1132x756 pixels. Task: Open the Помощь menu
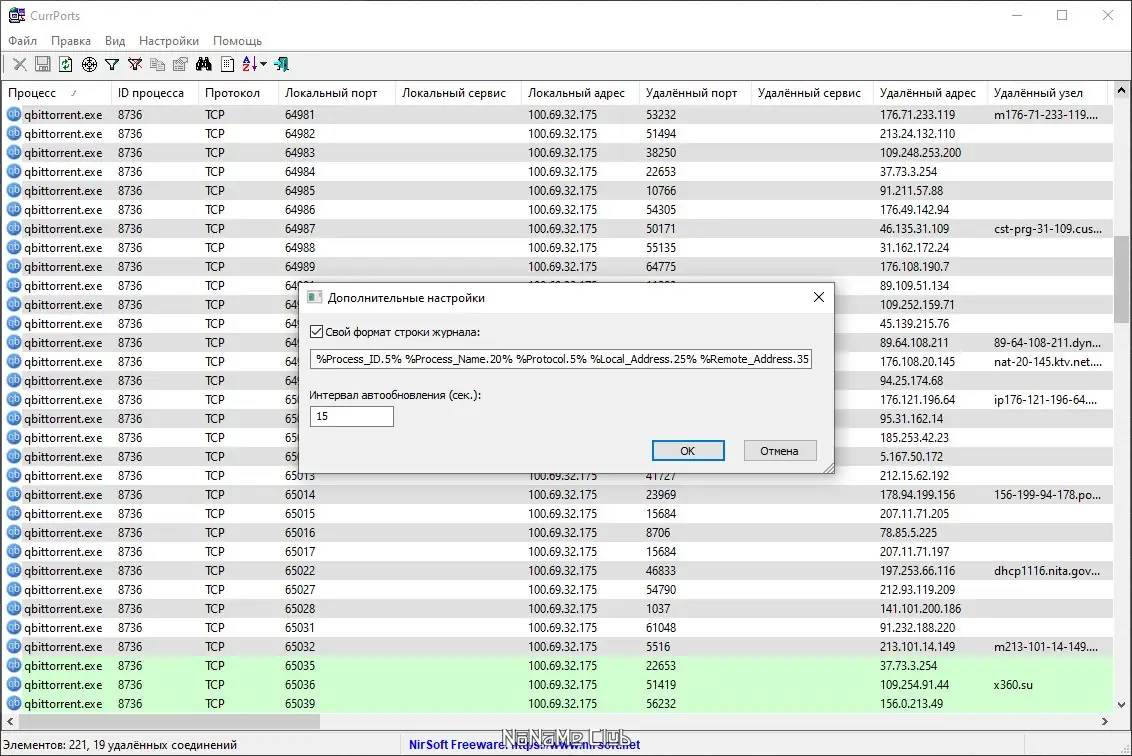238,40
